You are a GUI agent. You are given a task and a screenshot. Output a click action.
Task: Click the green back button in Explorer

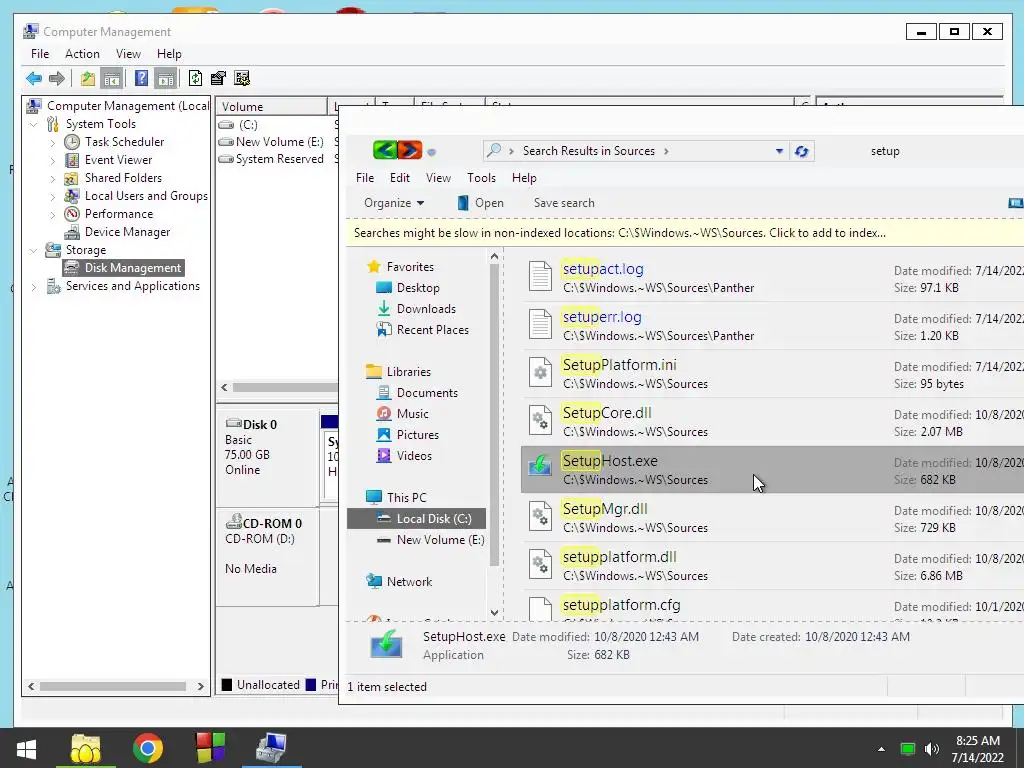coord(385,151)
